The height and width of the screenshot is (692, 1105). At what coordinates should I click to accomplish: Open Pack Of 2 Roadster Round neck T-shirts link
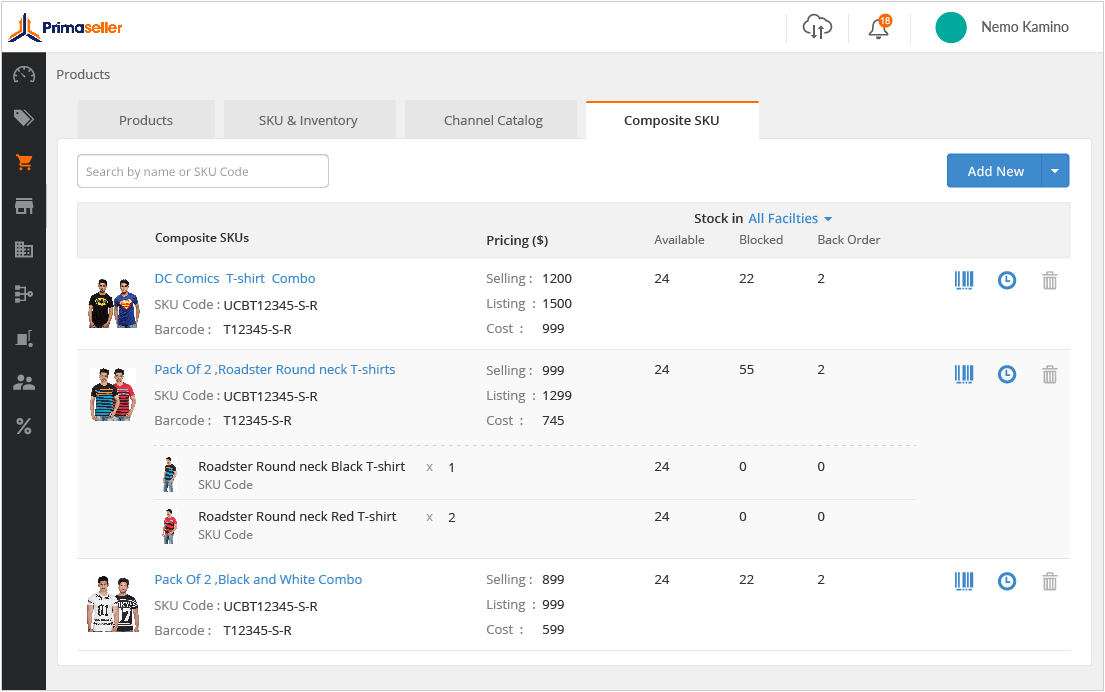pyautogui.click(x=275, y=369)
